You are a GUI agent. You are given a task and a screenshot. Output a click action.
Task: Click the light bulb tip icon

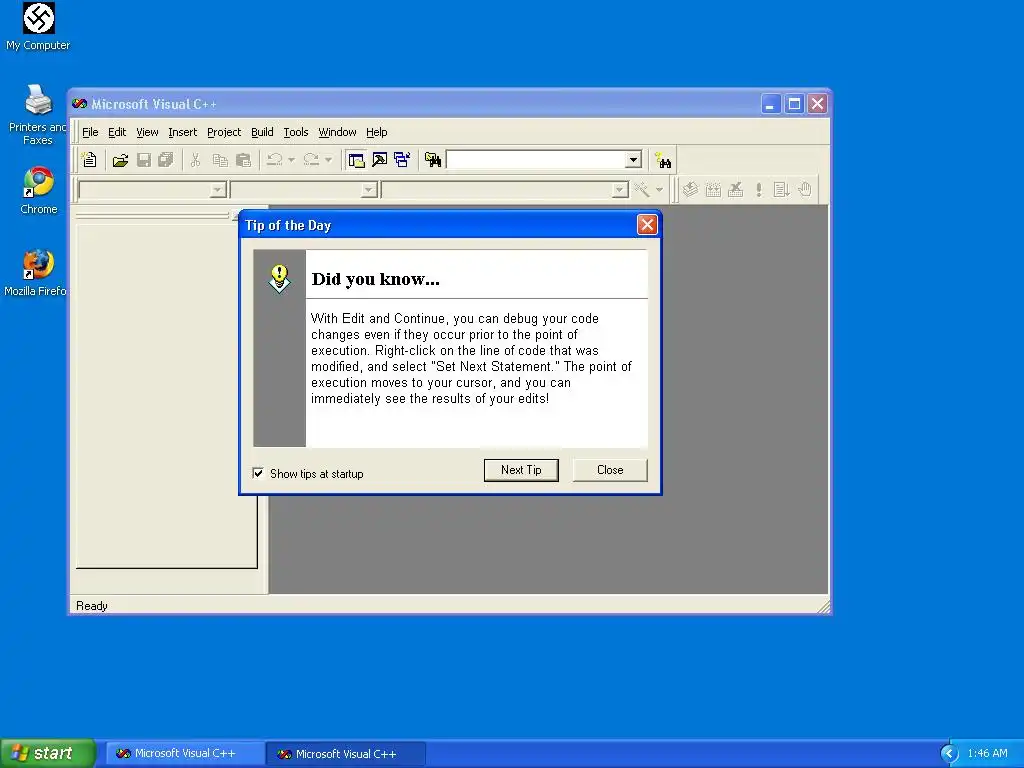[x=280, y=279]
